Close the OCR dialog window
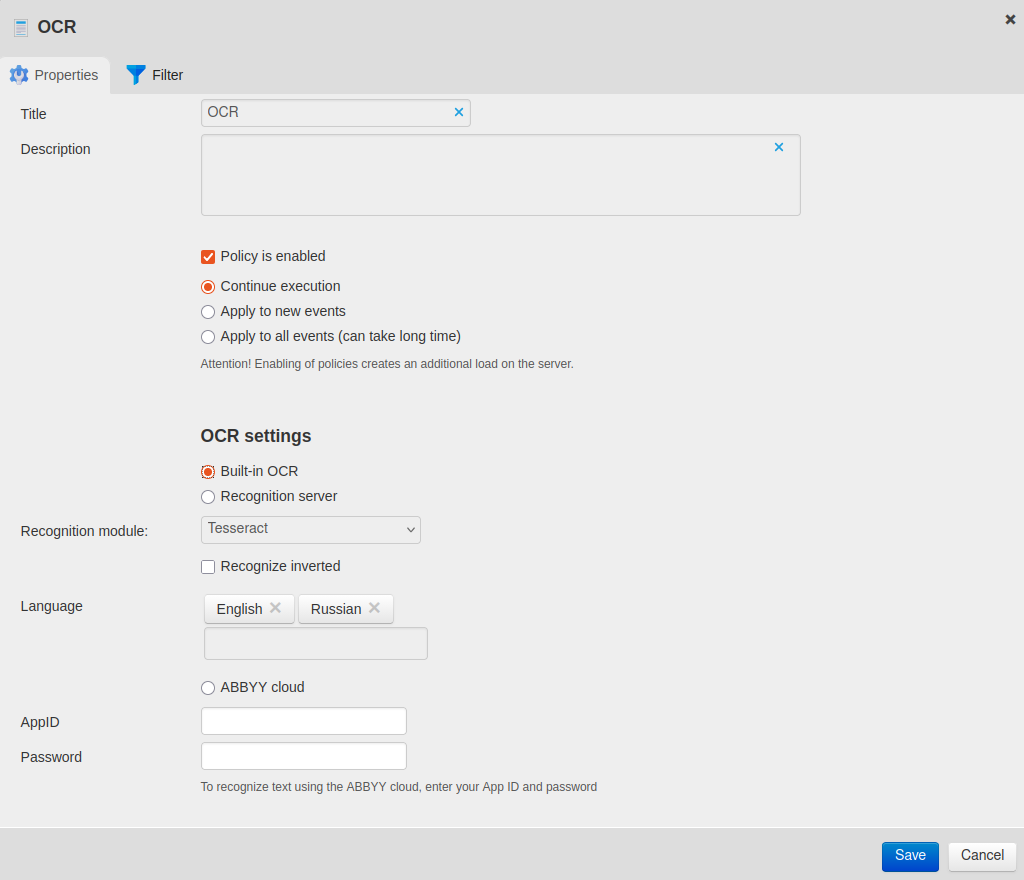Screen dimensions: 1024x880 pos(1010,19)
